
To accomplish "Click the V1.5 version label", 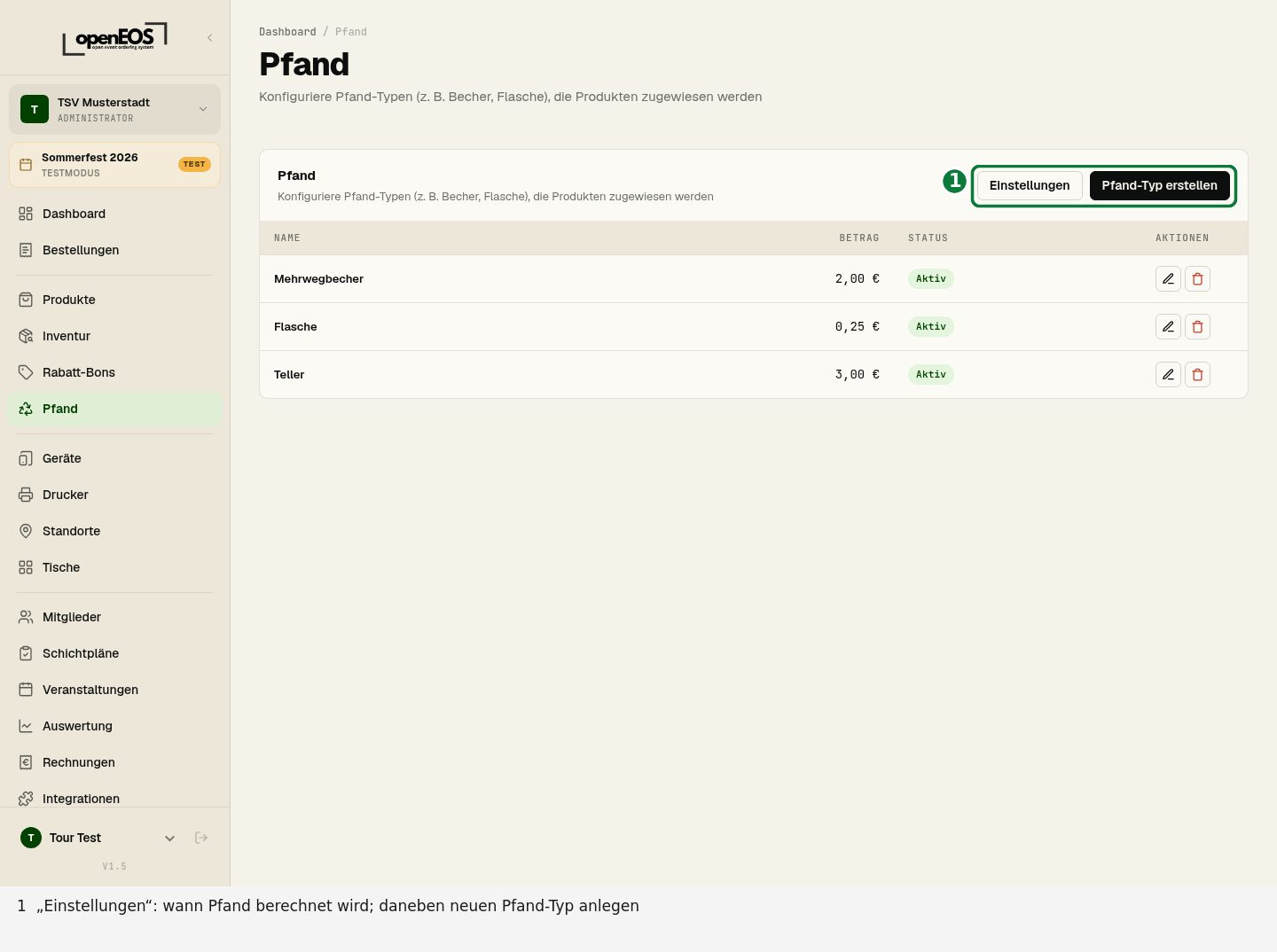I will [x=114, y=866].
